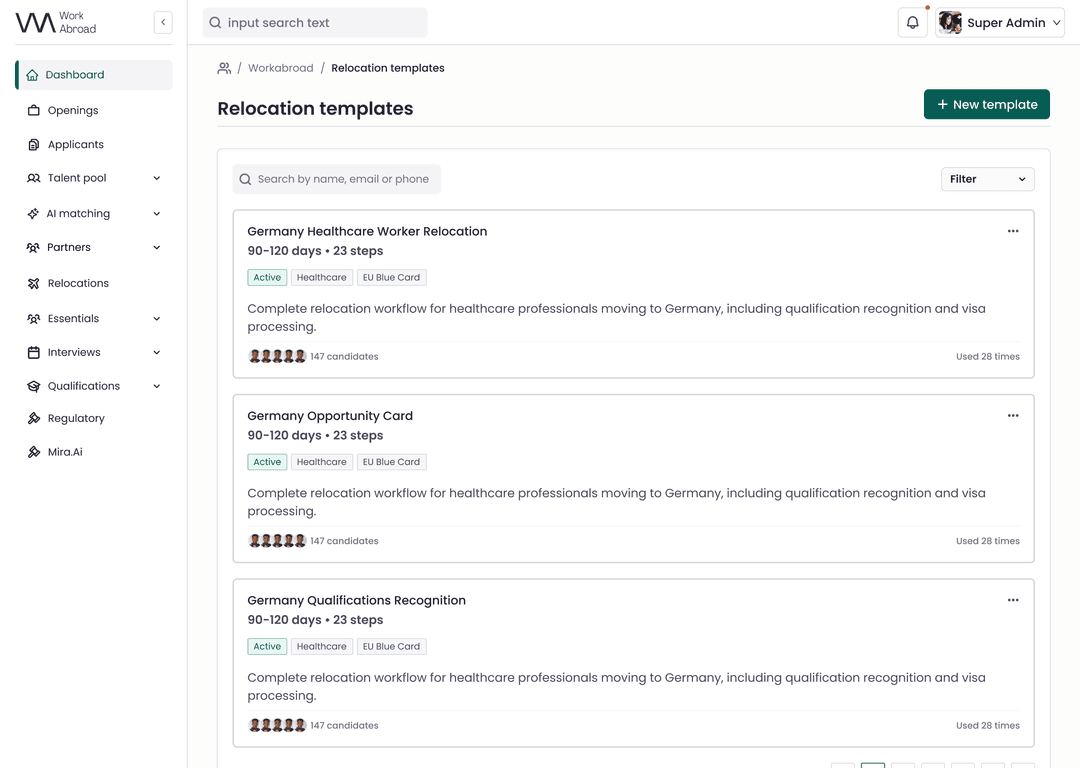Open more options for Germany Opportunity Card
The width and height of the screenshot is (1080, 768).
(x=1012, y=416)
